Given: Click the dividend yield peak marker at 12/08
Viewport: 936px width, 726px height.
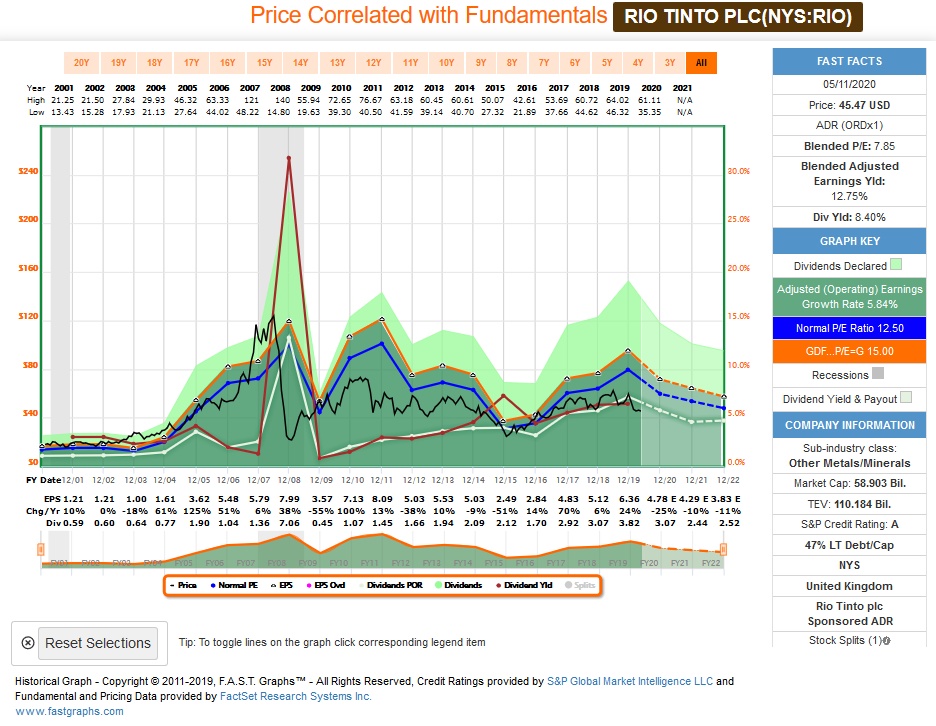Looking at the screenshot, I should [x=288, y=158].
